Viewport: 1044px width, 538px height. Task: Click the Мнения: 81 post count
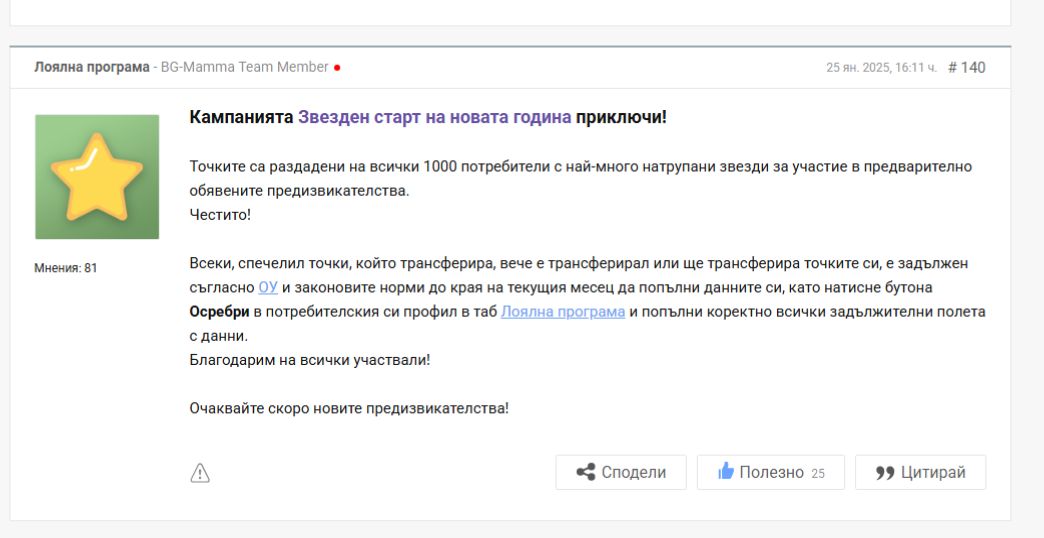coord(66,268)
